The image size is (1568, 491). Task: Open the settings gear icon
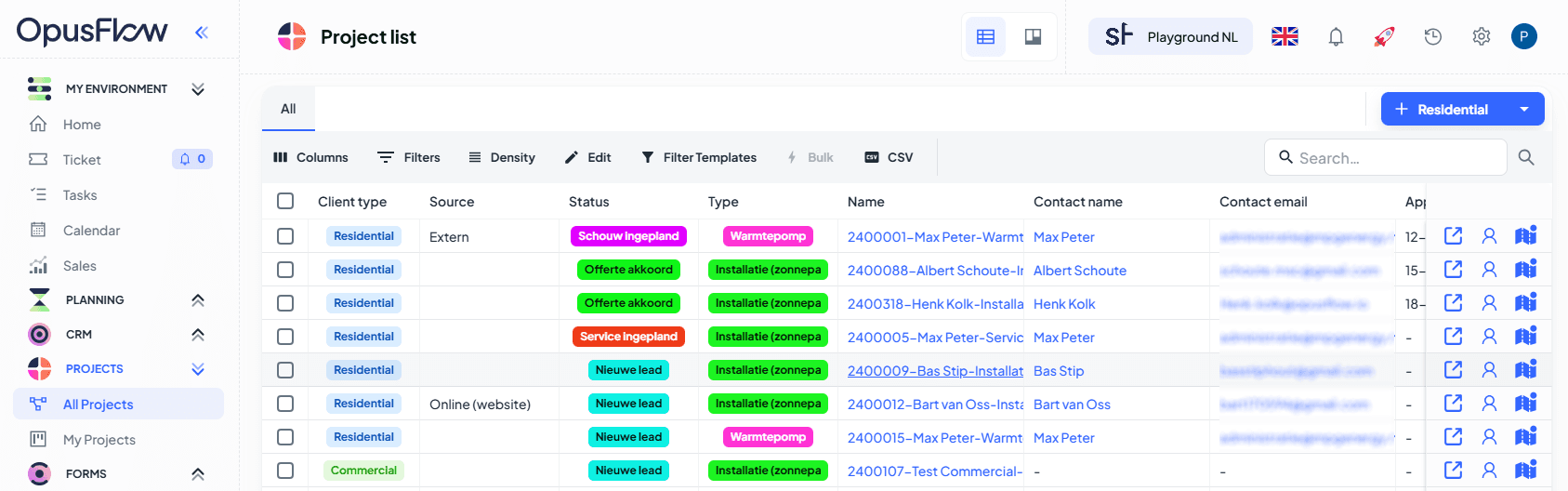click(1481, 37)
